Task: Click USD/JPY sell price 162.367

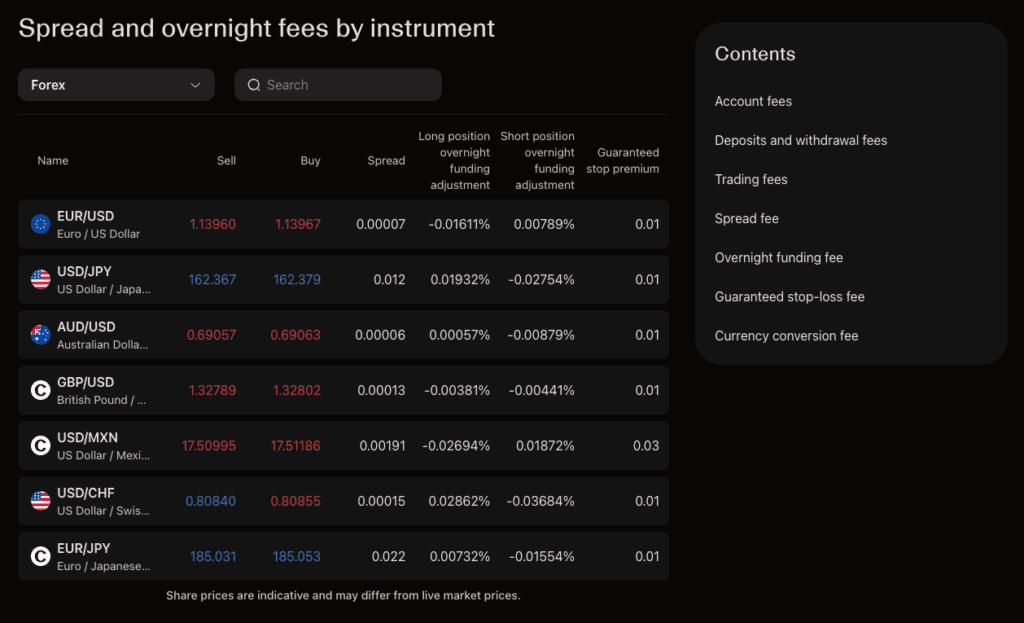Action: tap(212, 280)
